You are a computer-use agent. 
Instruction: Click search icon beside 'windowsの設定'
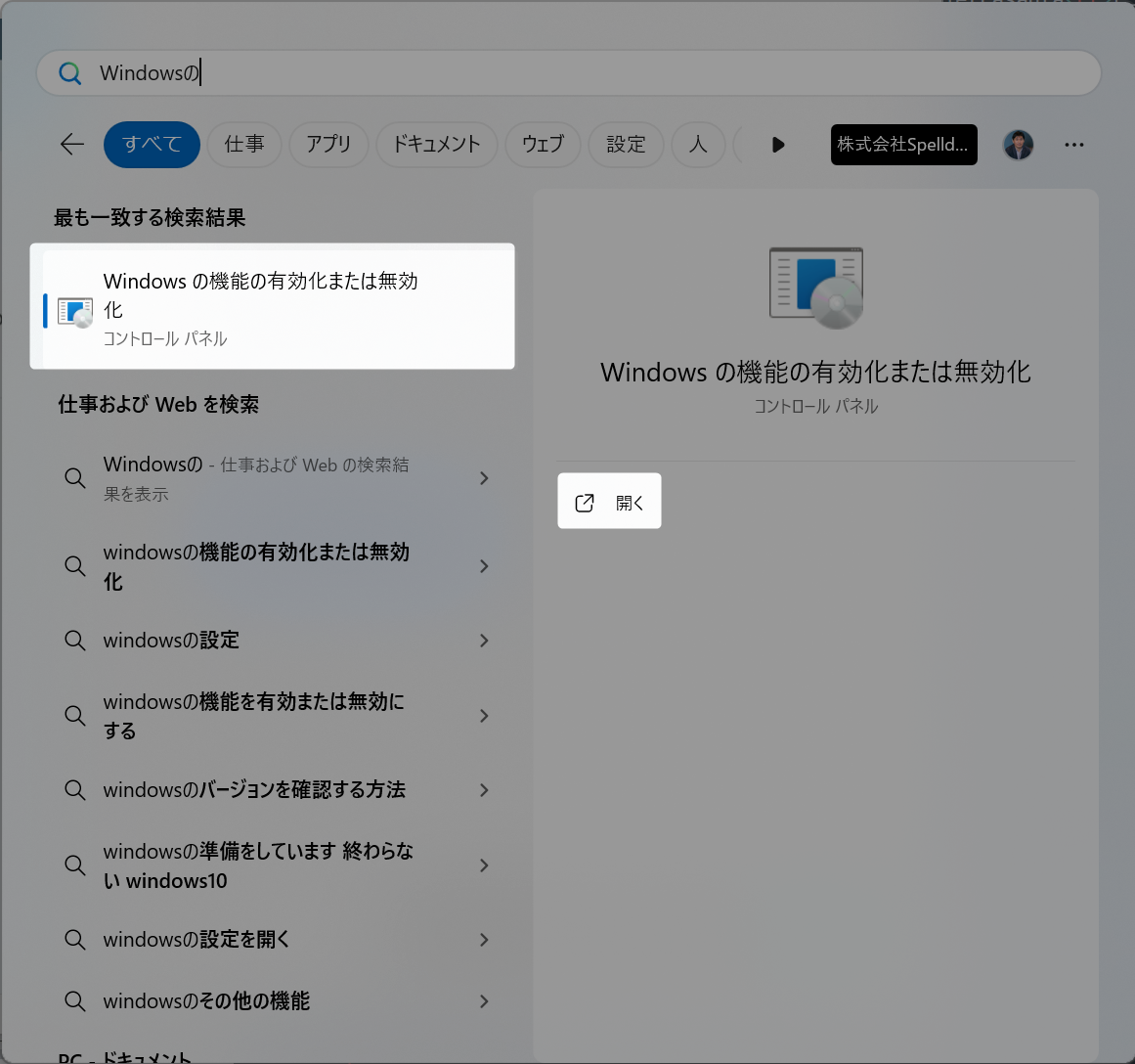[x=75, y=641]
